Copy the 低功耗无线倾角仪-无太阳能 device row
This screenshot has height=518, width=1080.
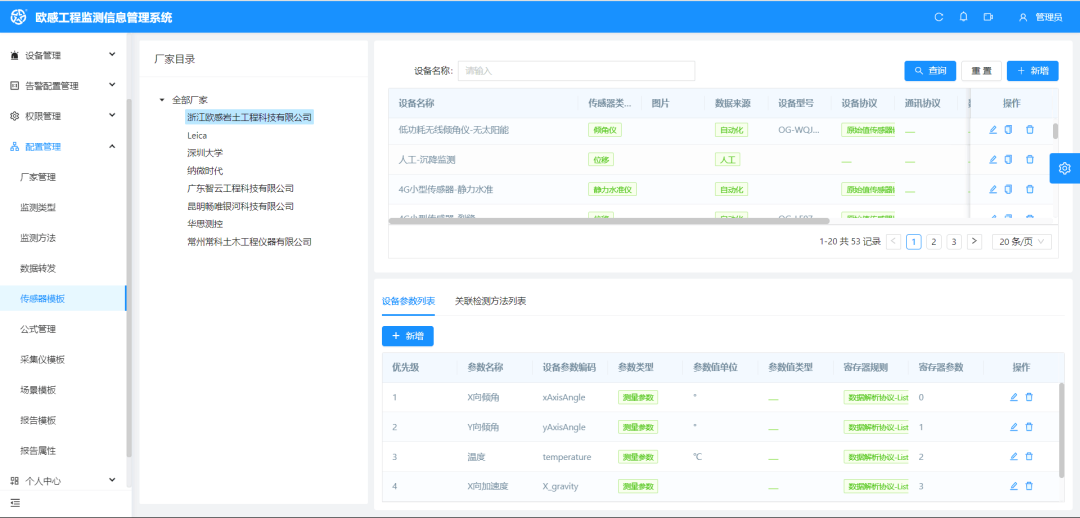(x=1008, y=130)
